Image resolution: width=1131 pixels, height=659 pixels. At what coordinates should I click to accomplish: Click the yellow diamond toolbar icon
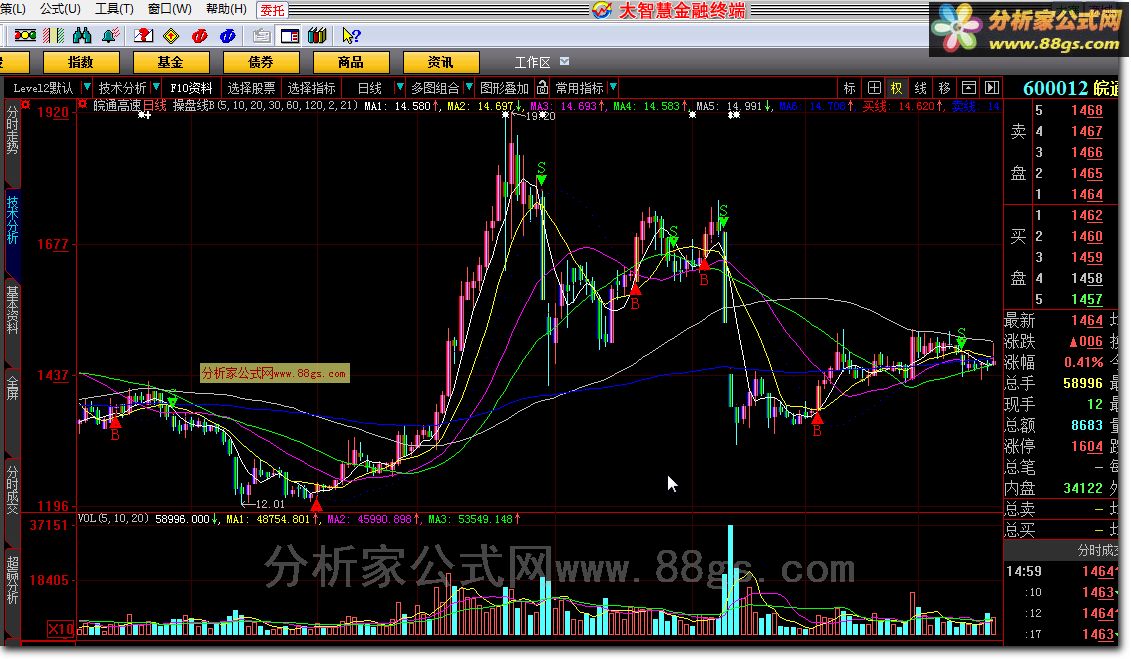[x=171, y=35]
